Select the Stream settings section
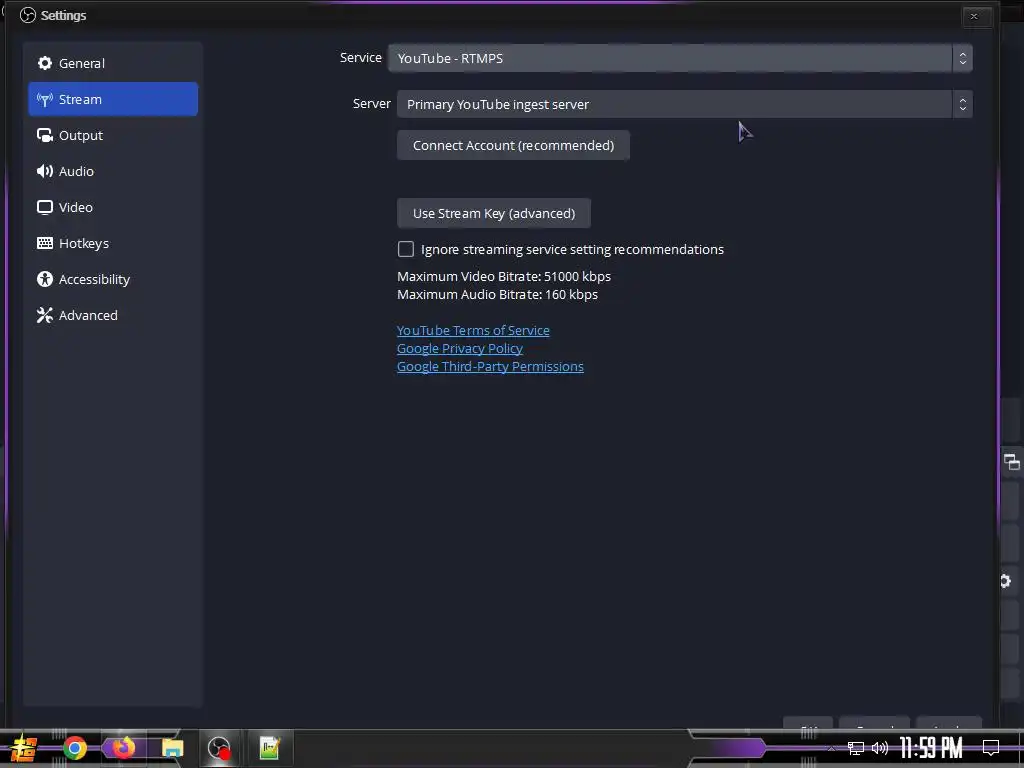Image resolution: width=1024 pixels, height=768 pixels. pyautogui.click(x=113, y=99)
